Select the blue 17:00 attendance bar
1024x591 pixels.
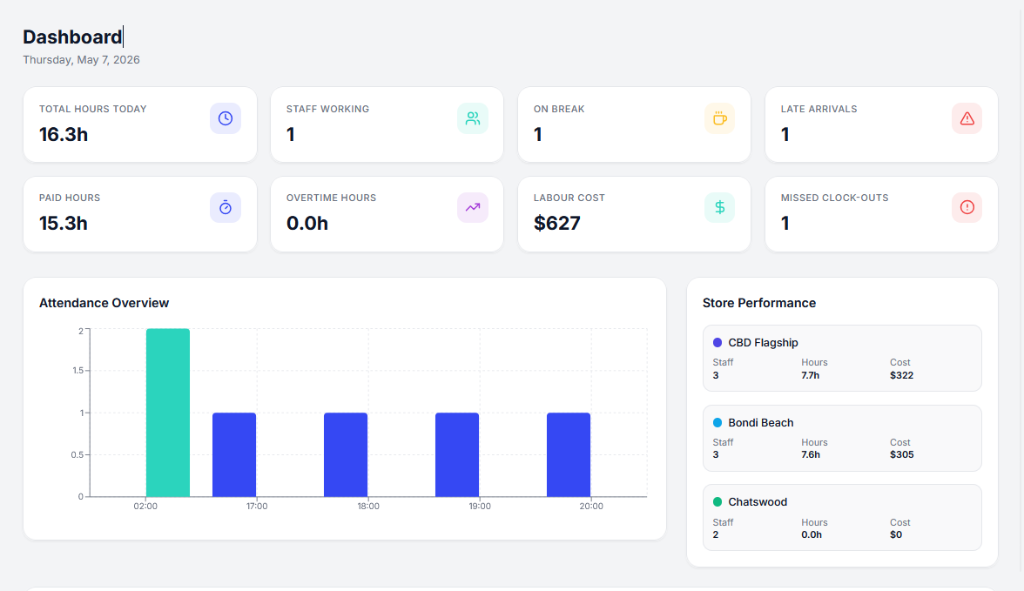click(x=234, y=455)
